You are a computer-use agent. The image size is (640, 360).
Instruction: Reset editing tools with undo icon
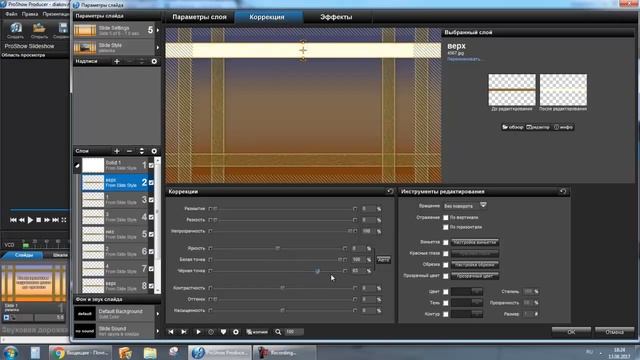(563, 191)
